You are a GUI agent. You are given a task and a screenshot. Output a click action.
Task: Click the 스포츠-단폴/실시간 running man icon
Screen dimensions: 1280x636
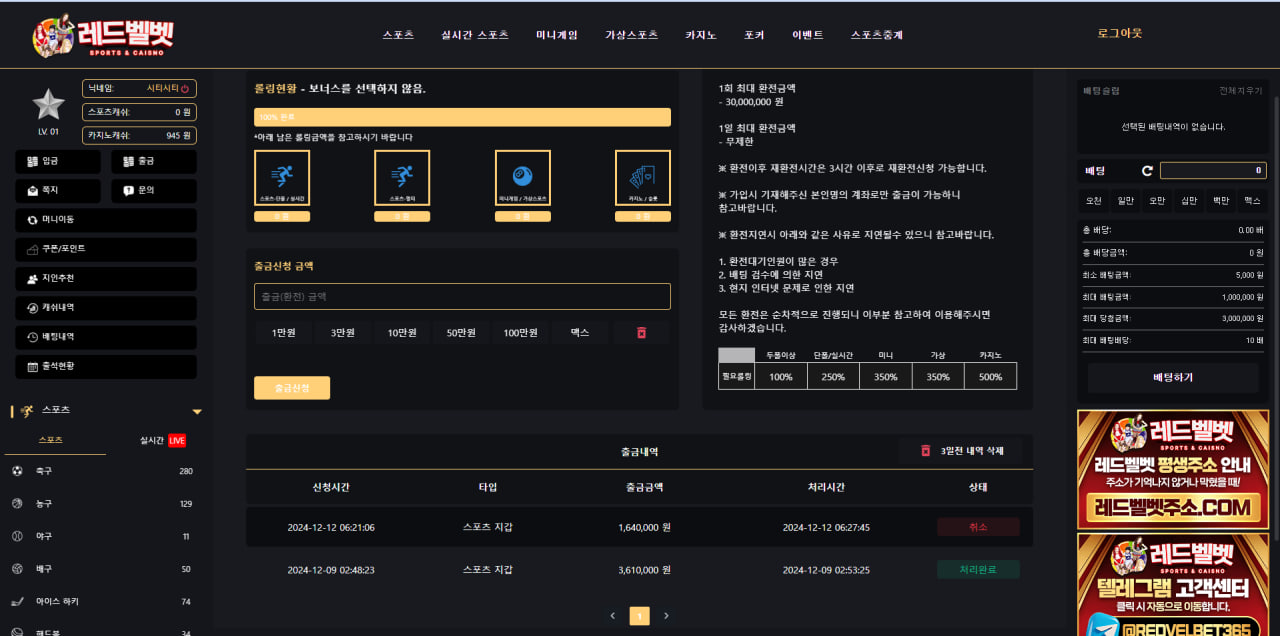[x=282, y=178]
